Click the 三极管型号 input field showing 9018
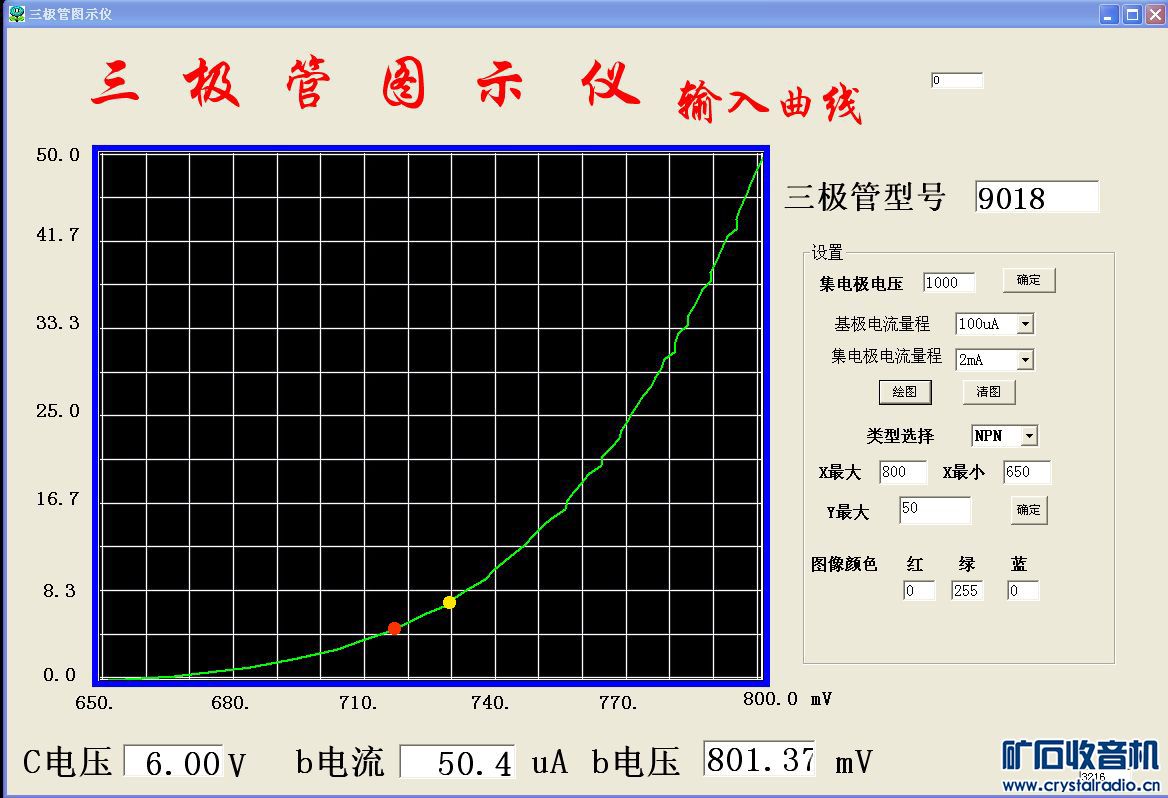Viewport: 1168px width, 798px height. pos(1037,197)
